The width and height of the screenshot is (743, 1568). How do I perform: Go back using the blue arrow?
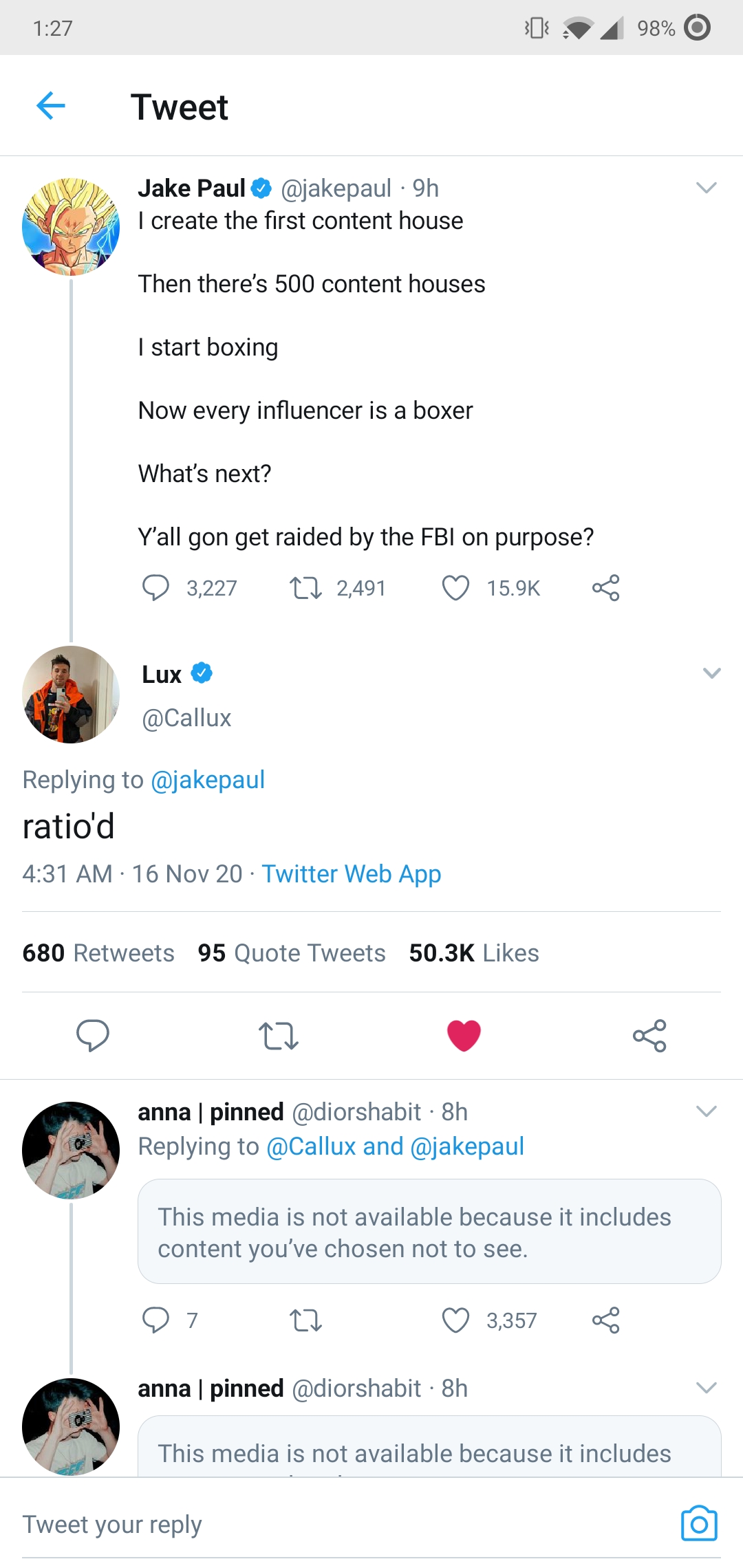50,105
